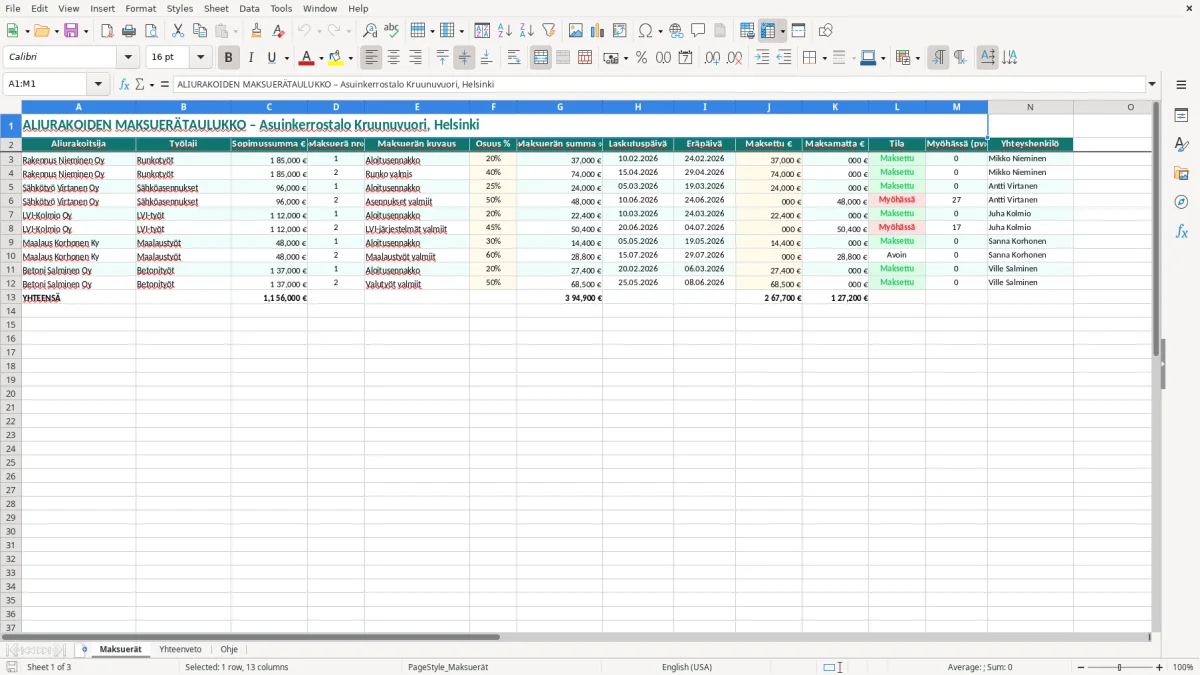This screenshot has width=1200, height=675.
Task: Open Conditional Formatting dropdown arrow
Action: tap(917, 58)
